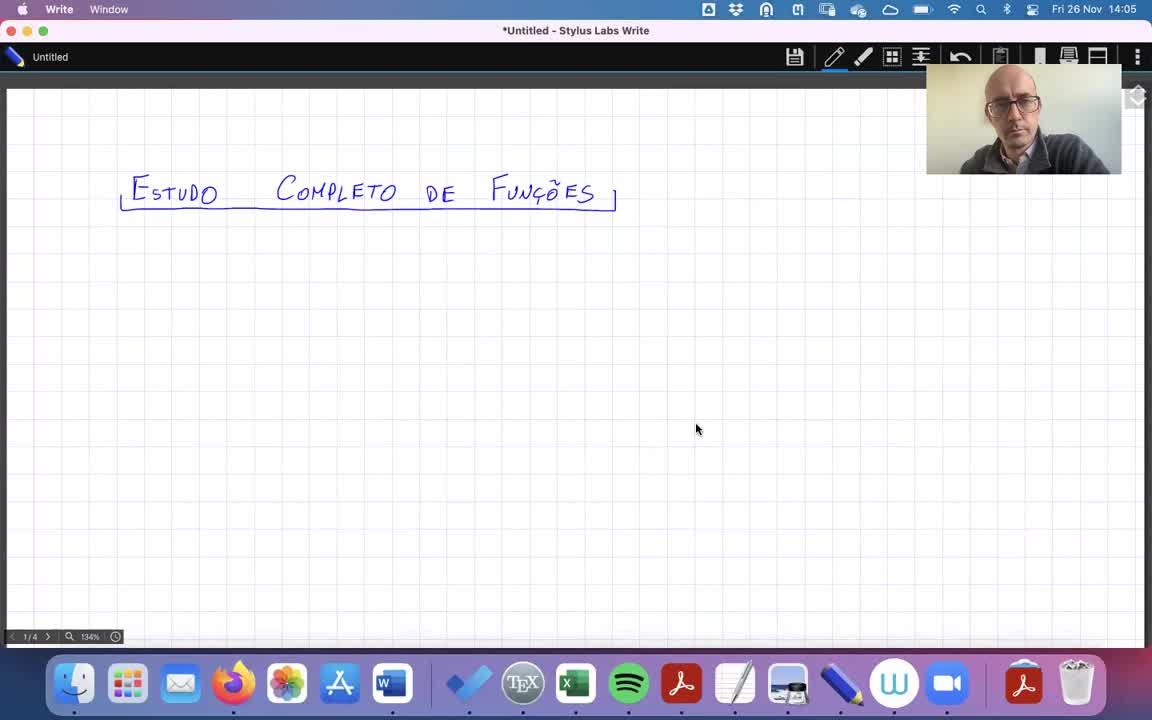1152x720 pixels.
Task: Undo the last stroke
Action: coord(960,57)
